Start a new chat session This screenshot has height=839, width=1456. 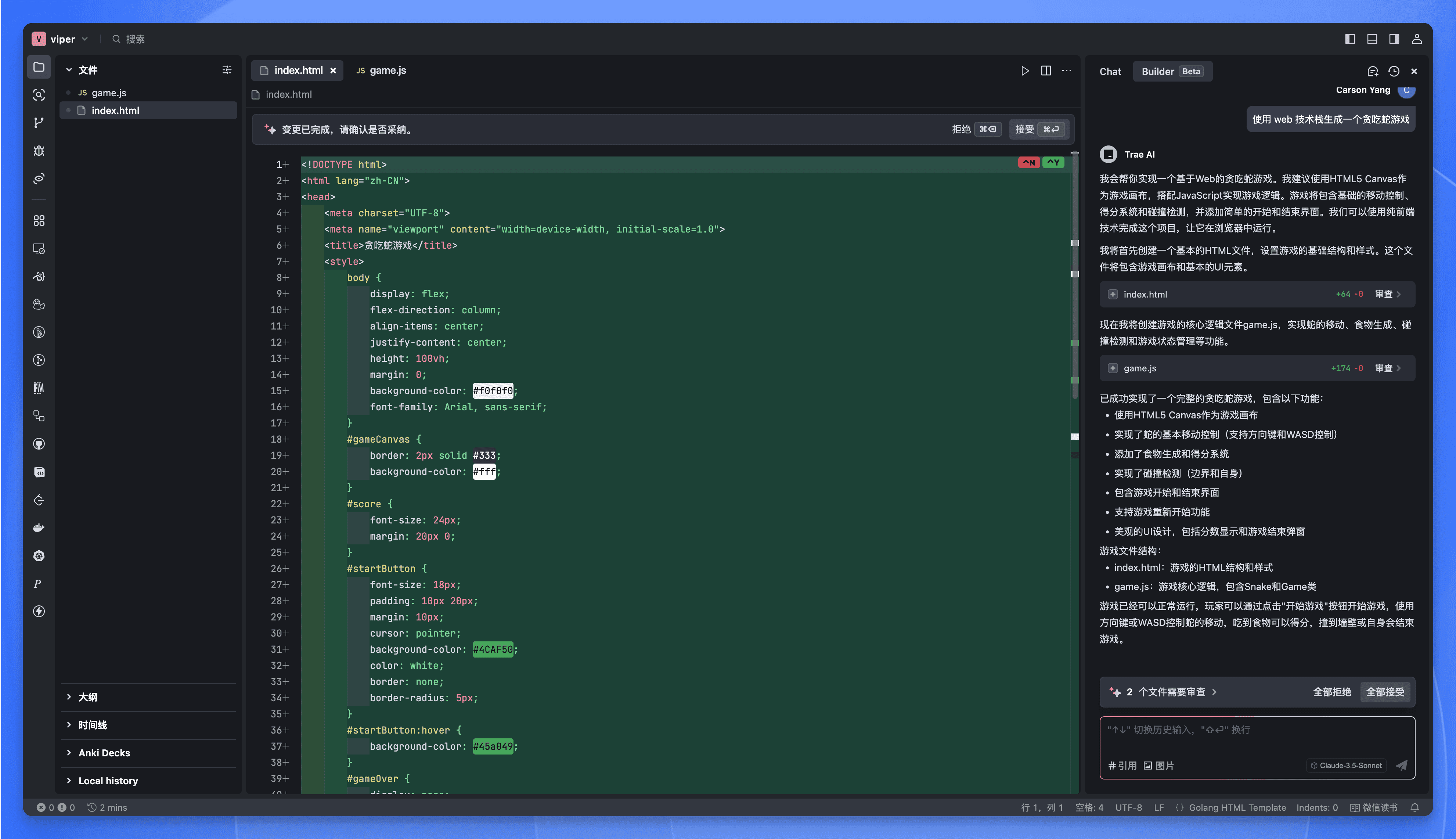[x=1373, y=71]
